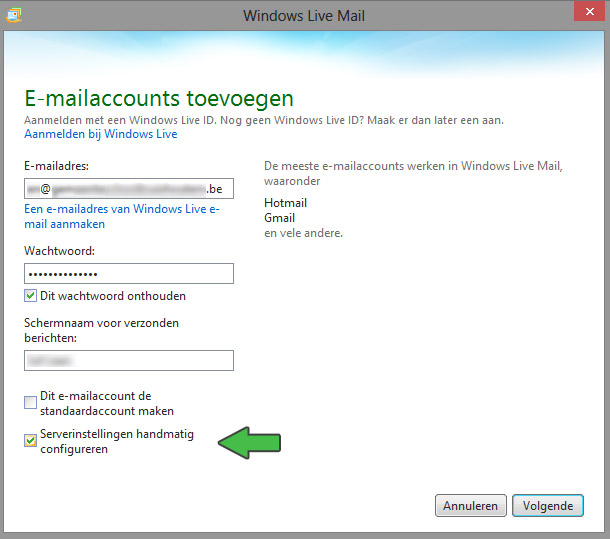Click the 'en vele andere.' text
The image size is (610, 539).
tap(303, 233)
